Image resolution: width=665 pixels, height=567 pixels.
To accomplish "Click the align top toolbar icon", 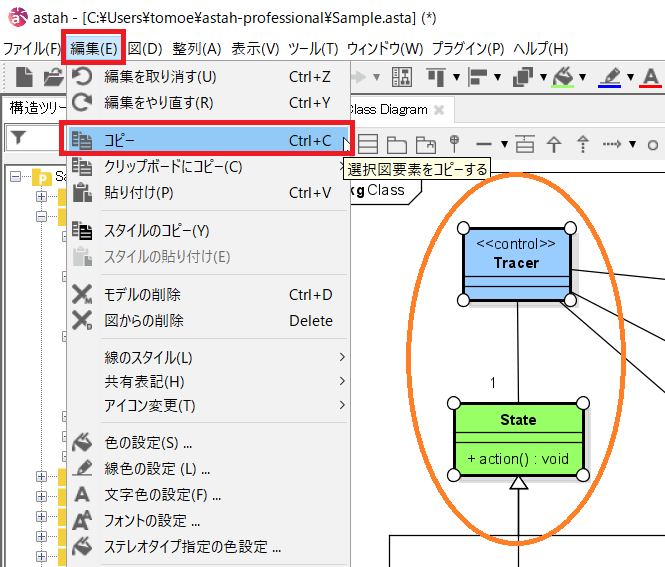I will tap(436, 77).
